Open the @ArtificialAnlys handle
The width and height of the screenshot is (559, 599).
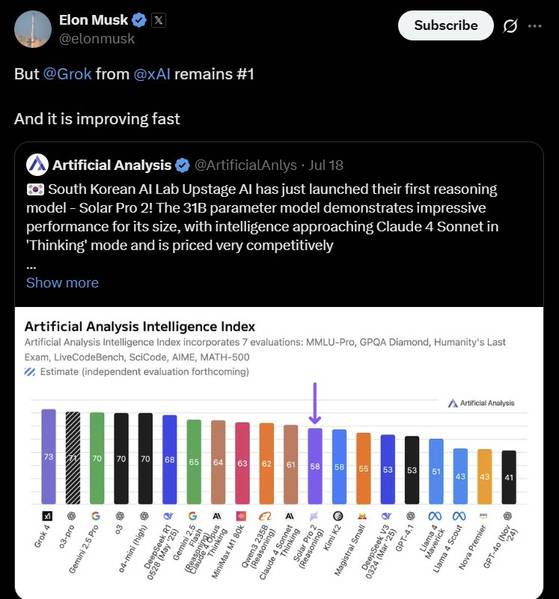tap(246, 165)
